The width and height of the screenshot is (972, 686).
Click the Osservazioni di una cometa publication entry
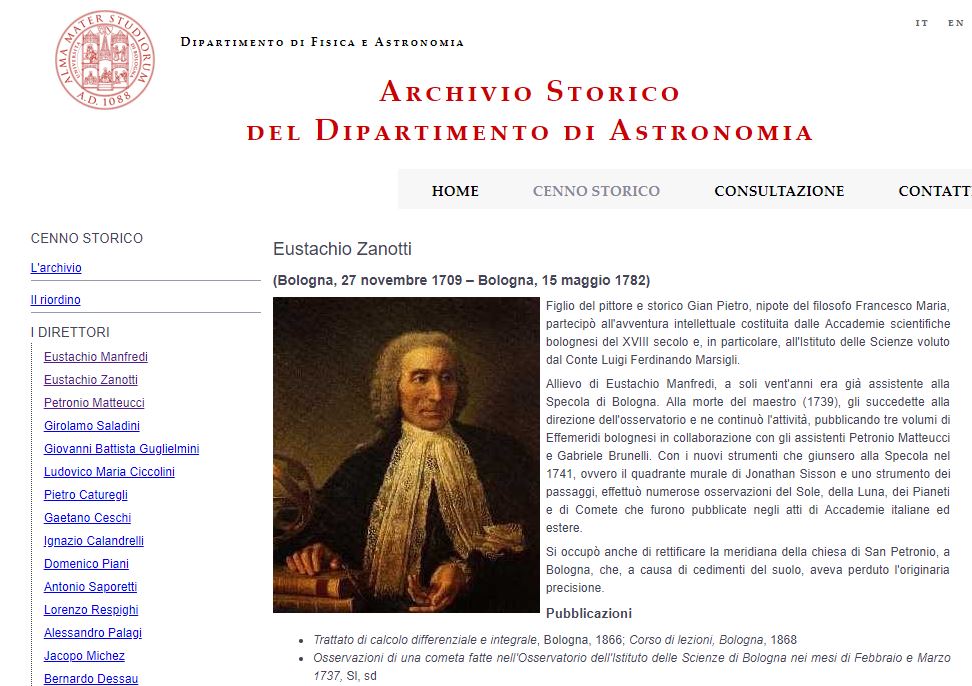[x=632, y=666]
